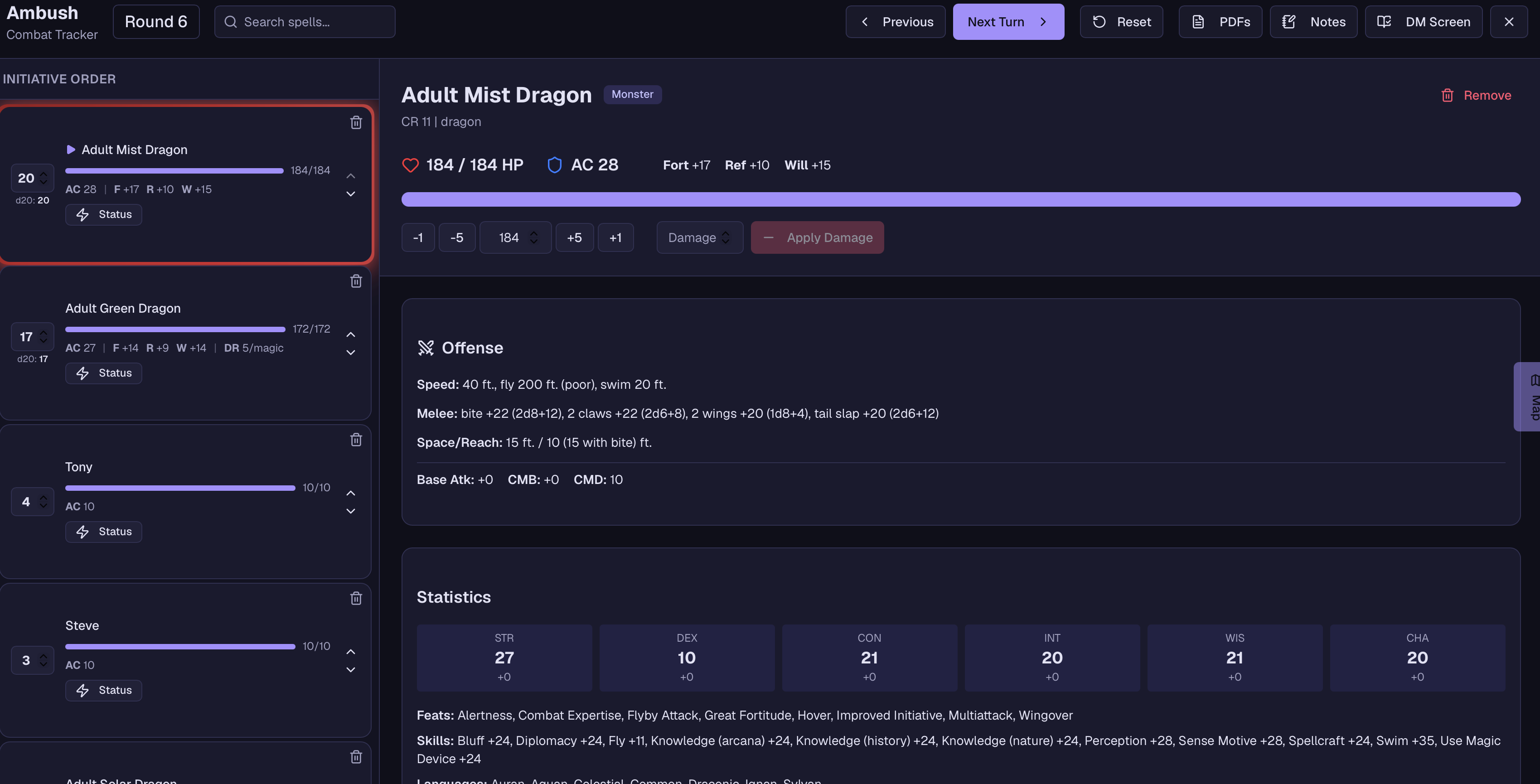Image resolution: width=1540 pixels, height=784 pixels.
Task: Click Tony's HP bar in list
Action: pos(180,488)
